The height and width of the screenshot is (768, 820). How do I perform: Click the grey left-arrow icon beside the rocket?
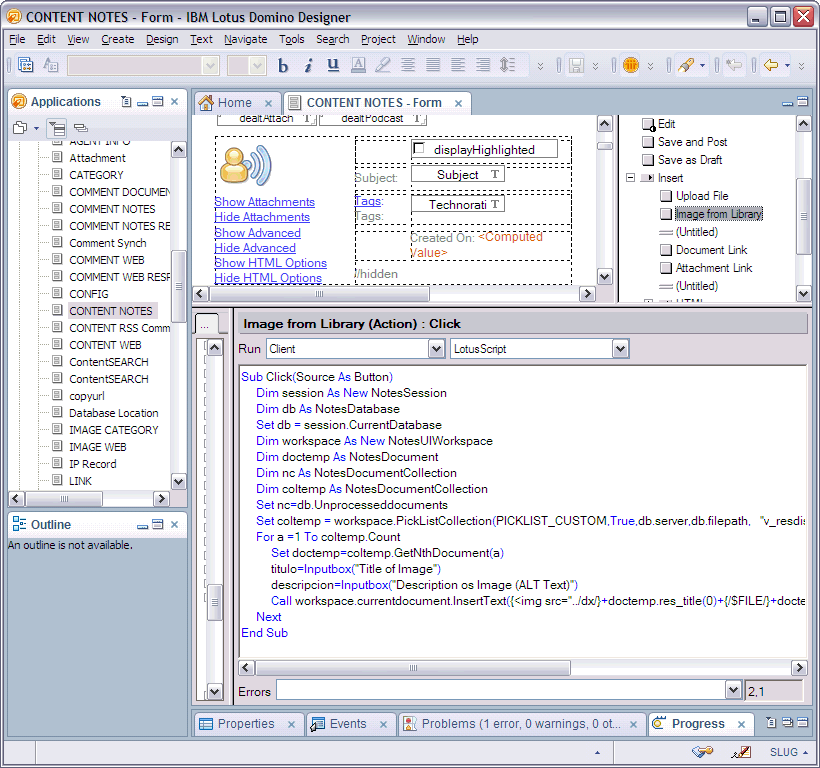tap(734, 65)
